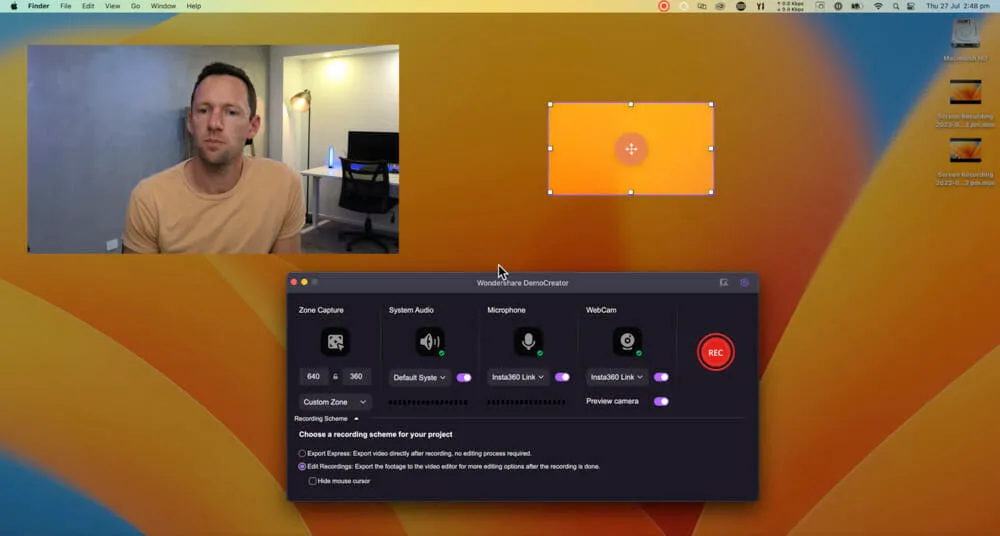Image resolution: width=1000 pixels, height=536 pixels.
Task: Open Spotlight search in the menu bar
Action: click(896, 6)
